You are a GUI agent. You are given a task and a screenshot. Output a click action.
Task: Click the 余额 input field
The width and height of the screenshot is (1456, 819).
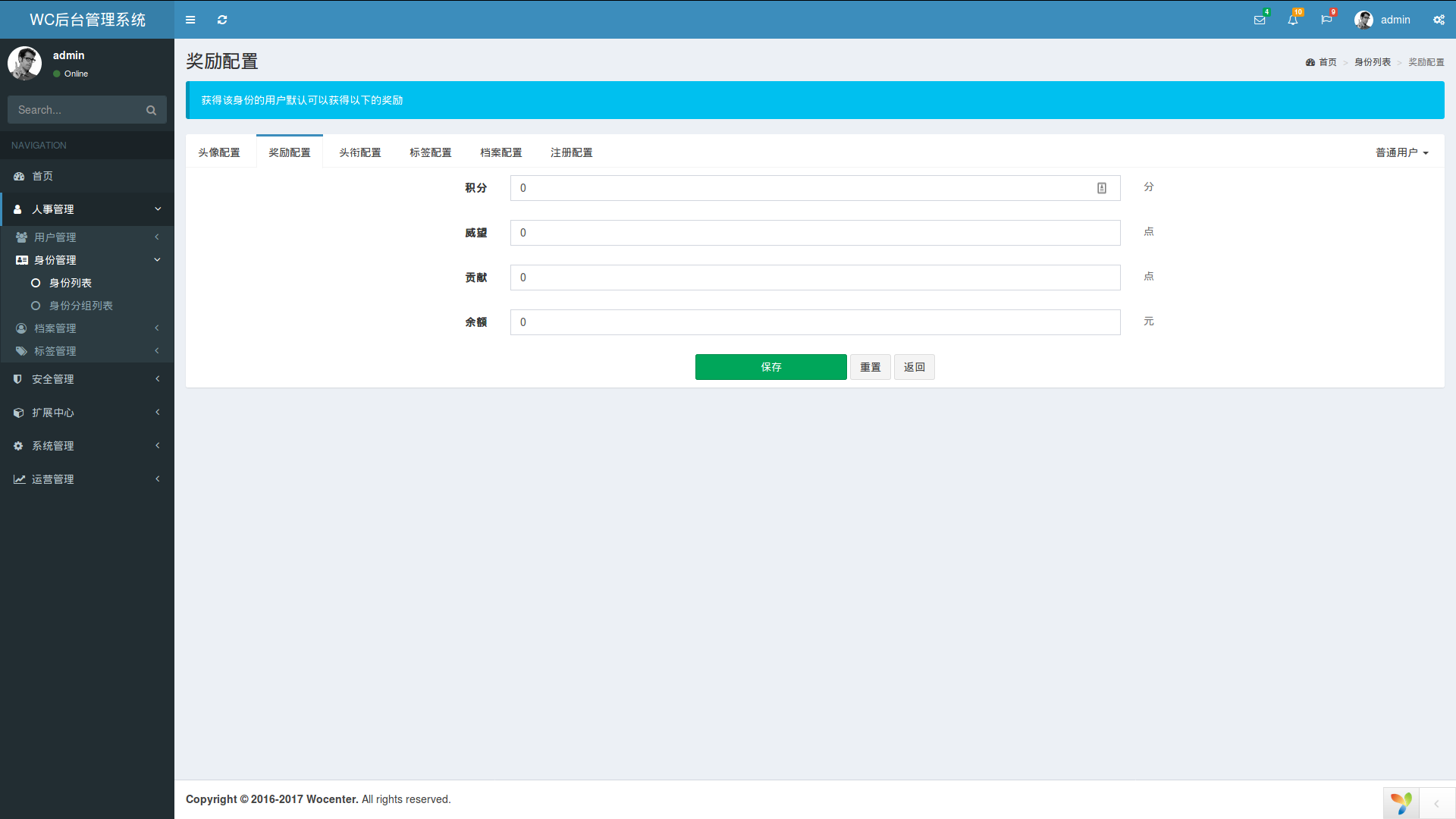[x=814, y=322]
